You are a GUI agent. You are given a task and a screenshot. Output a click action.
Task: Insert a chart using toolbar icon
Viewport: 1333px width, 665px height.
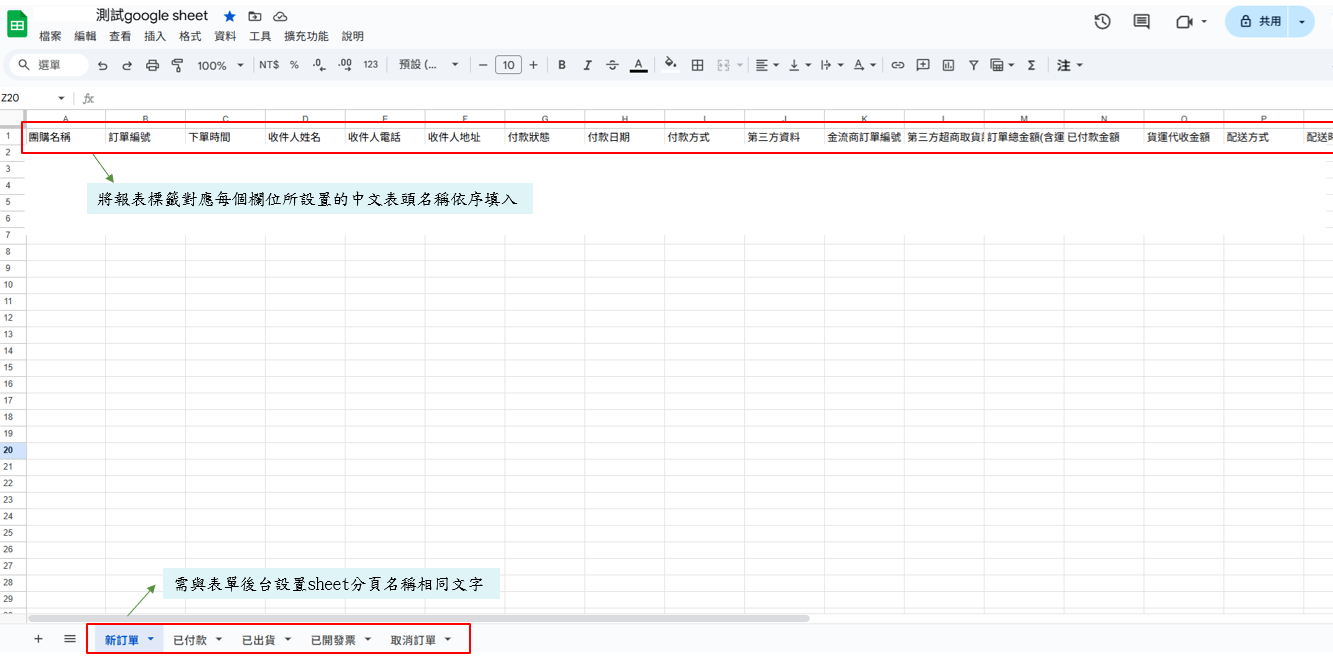pos(947,65)
